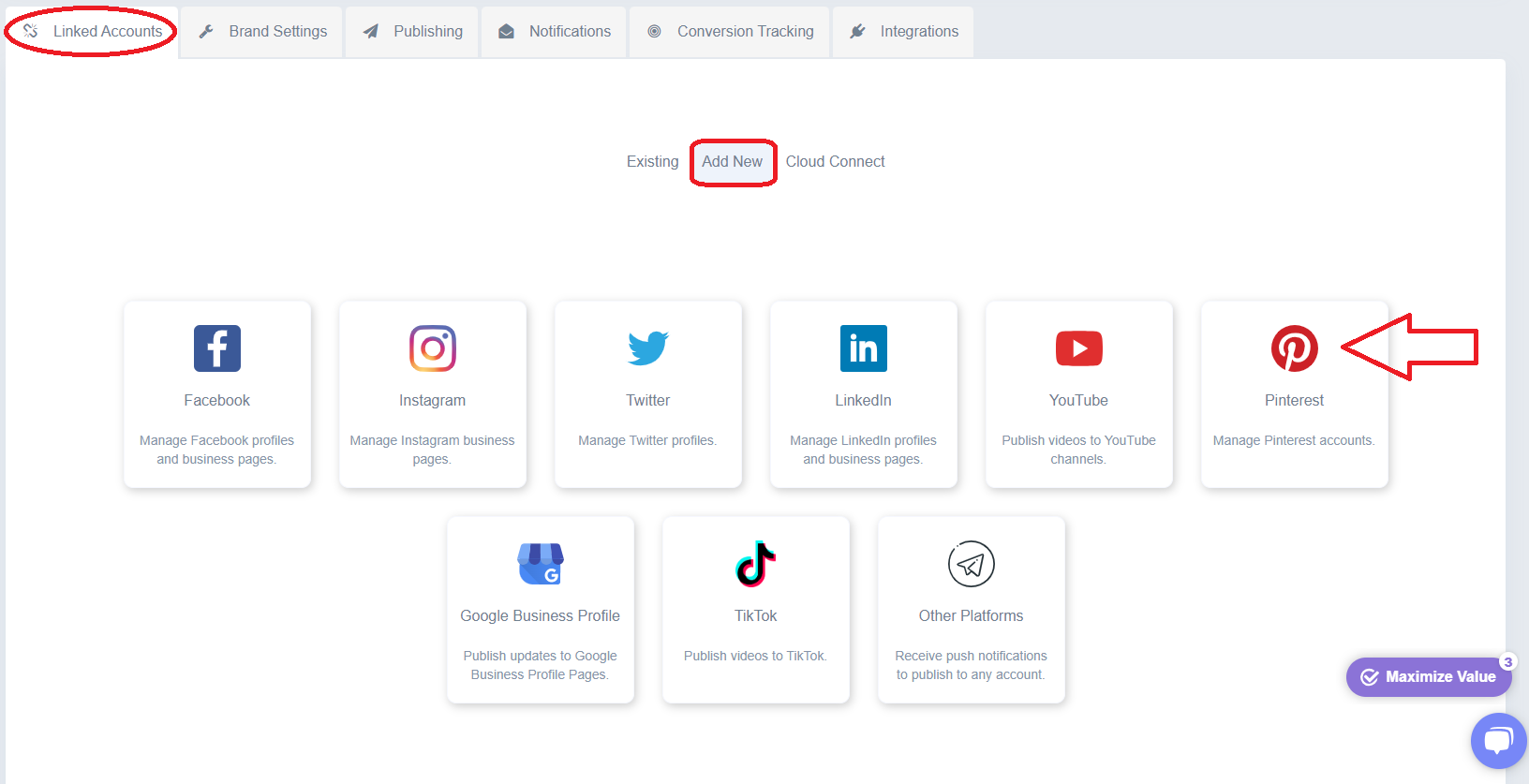Viewport: 1529px width, 784px height.
Task: Open the Integrations tab label
Action: [x=919, y=32]
